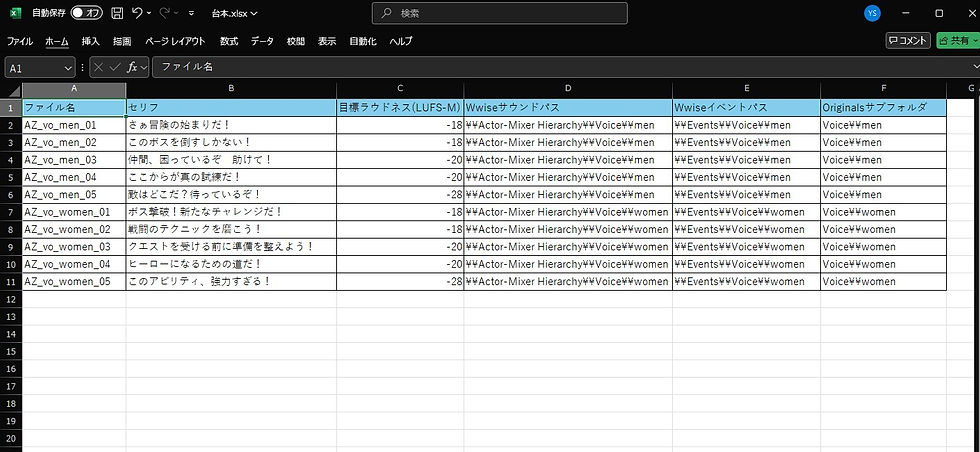
Task: Select row 1 header number
Action: (x=11, y=108)
